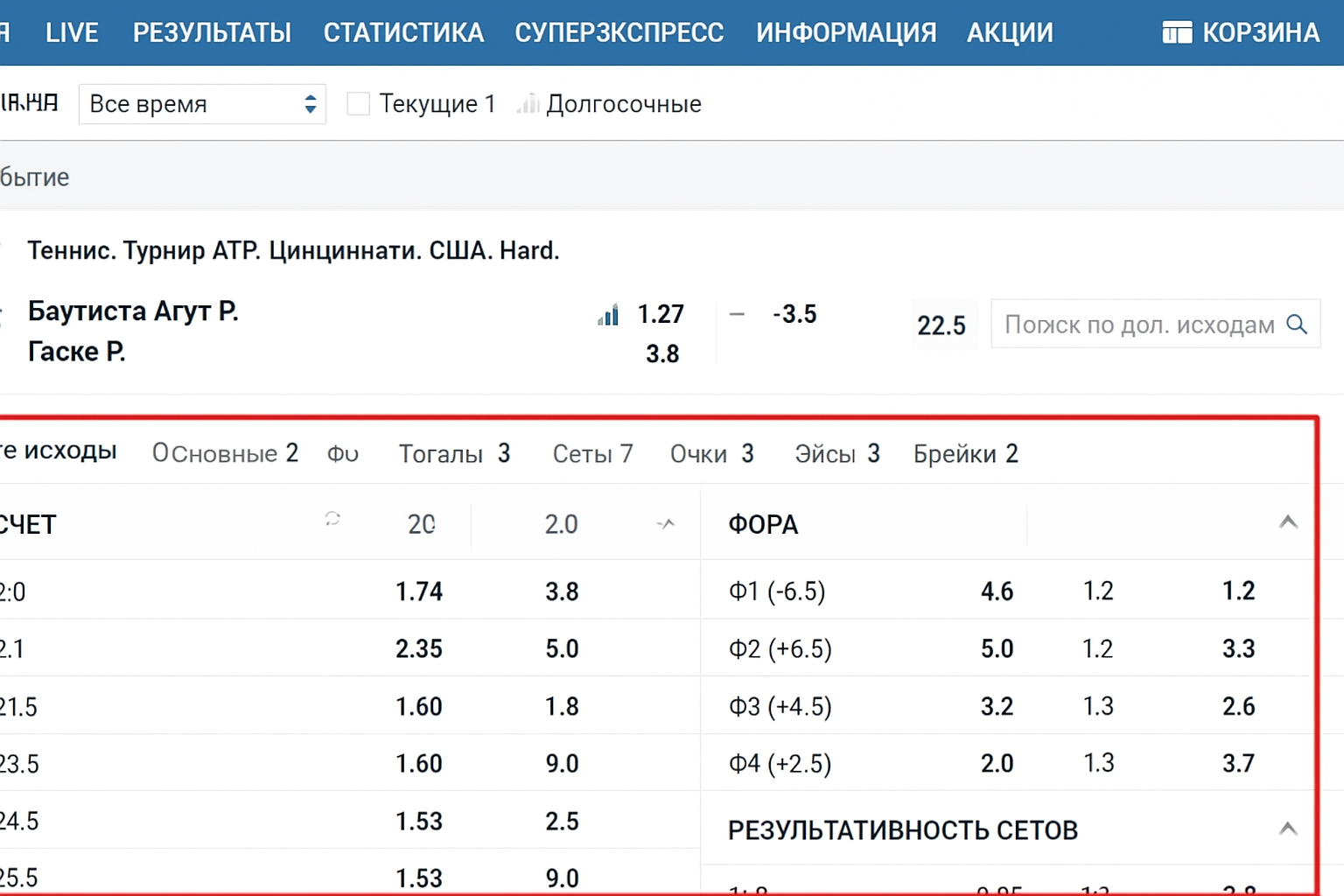Collapse the СЧЕТ section chevron
Screen dimensions: 1344x896
point(666,524)
